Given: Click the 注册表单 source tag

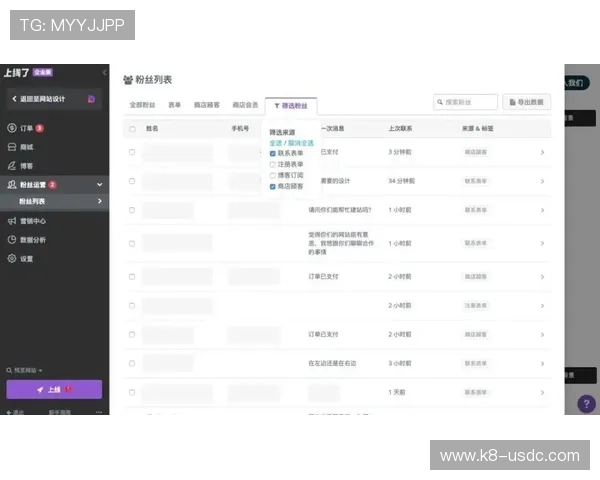Looking at the screenshot, I should 476,305.
